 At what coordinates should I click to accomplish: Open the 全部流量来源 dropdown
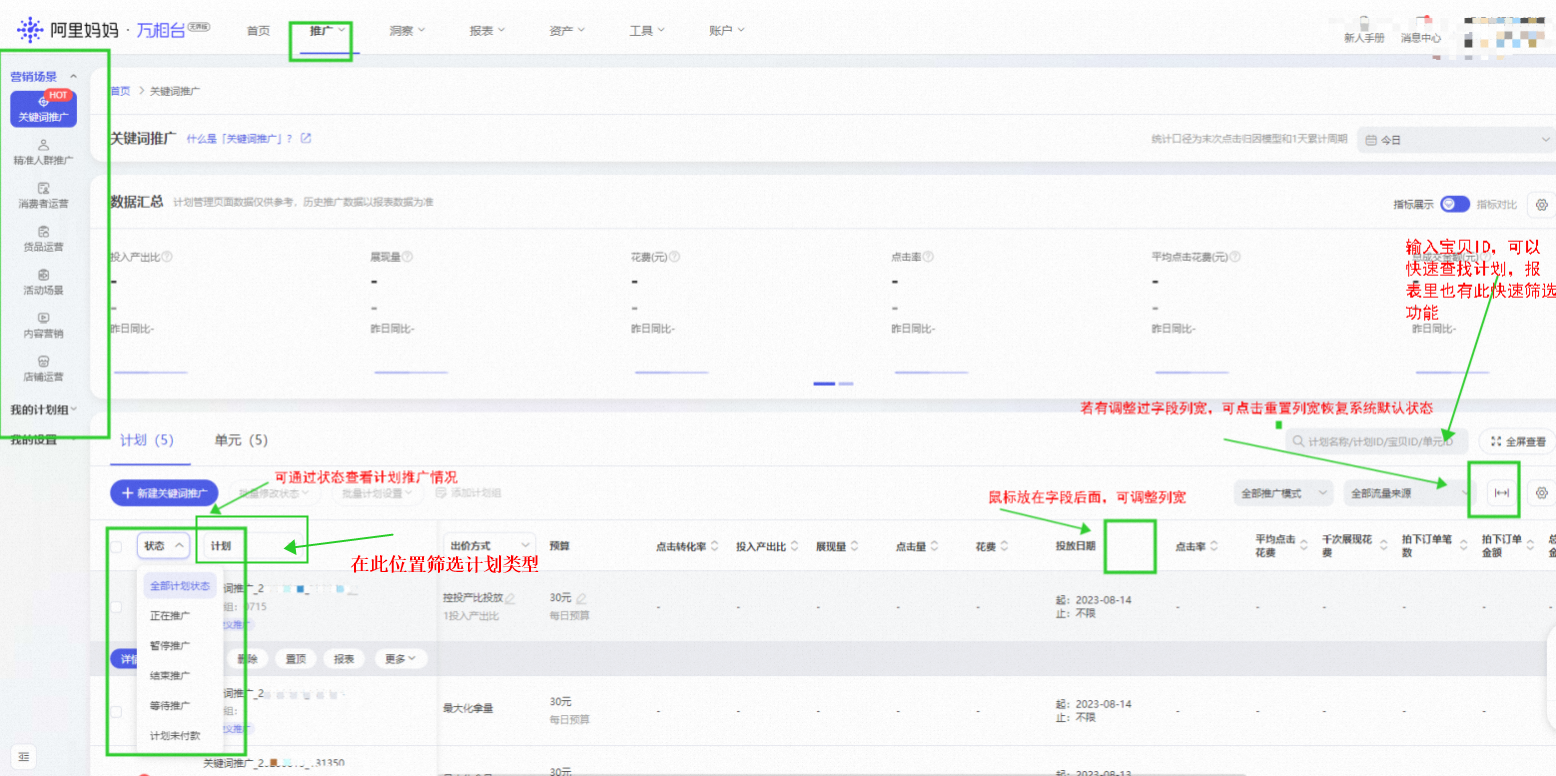1410,493
